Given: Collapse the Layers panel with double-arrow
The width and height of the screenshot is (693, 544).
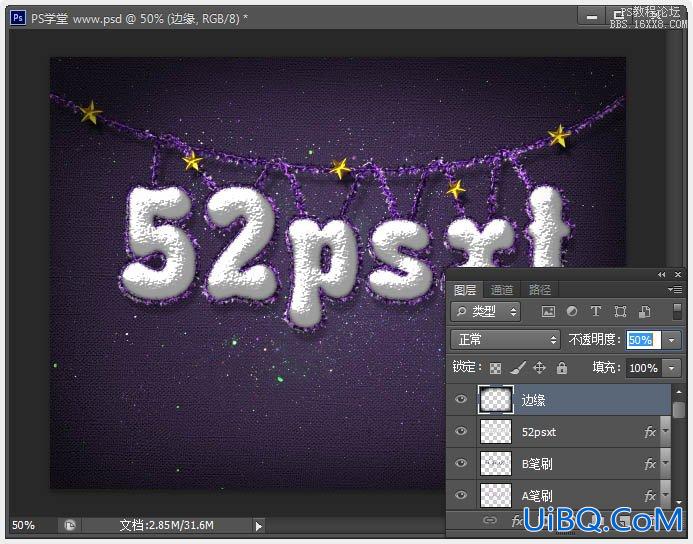Looking at the screenshot, I should (661, 274).
